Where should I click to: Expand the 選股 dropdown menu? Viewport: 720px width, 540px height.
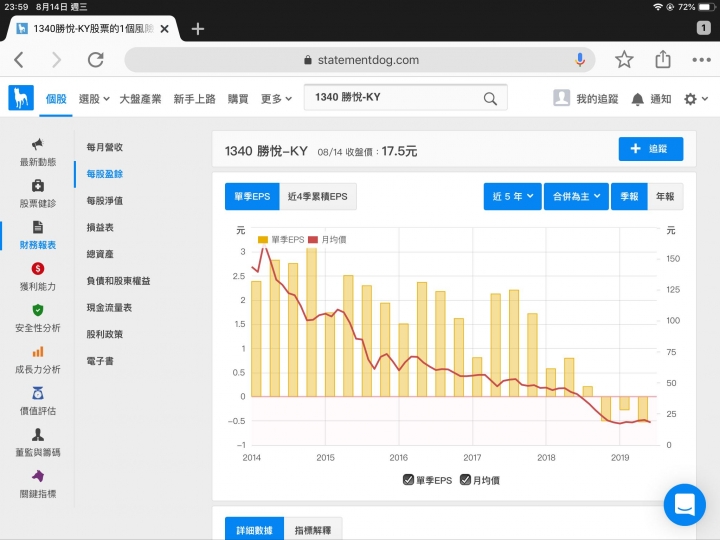[94, 99]
